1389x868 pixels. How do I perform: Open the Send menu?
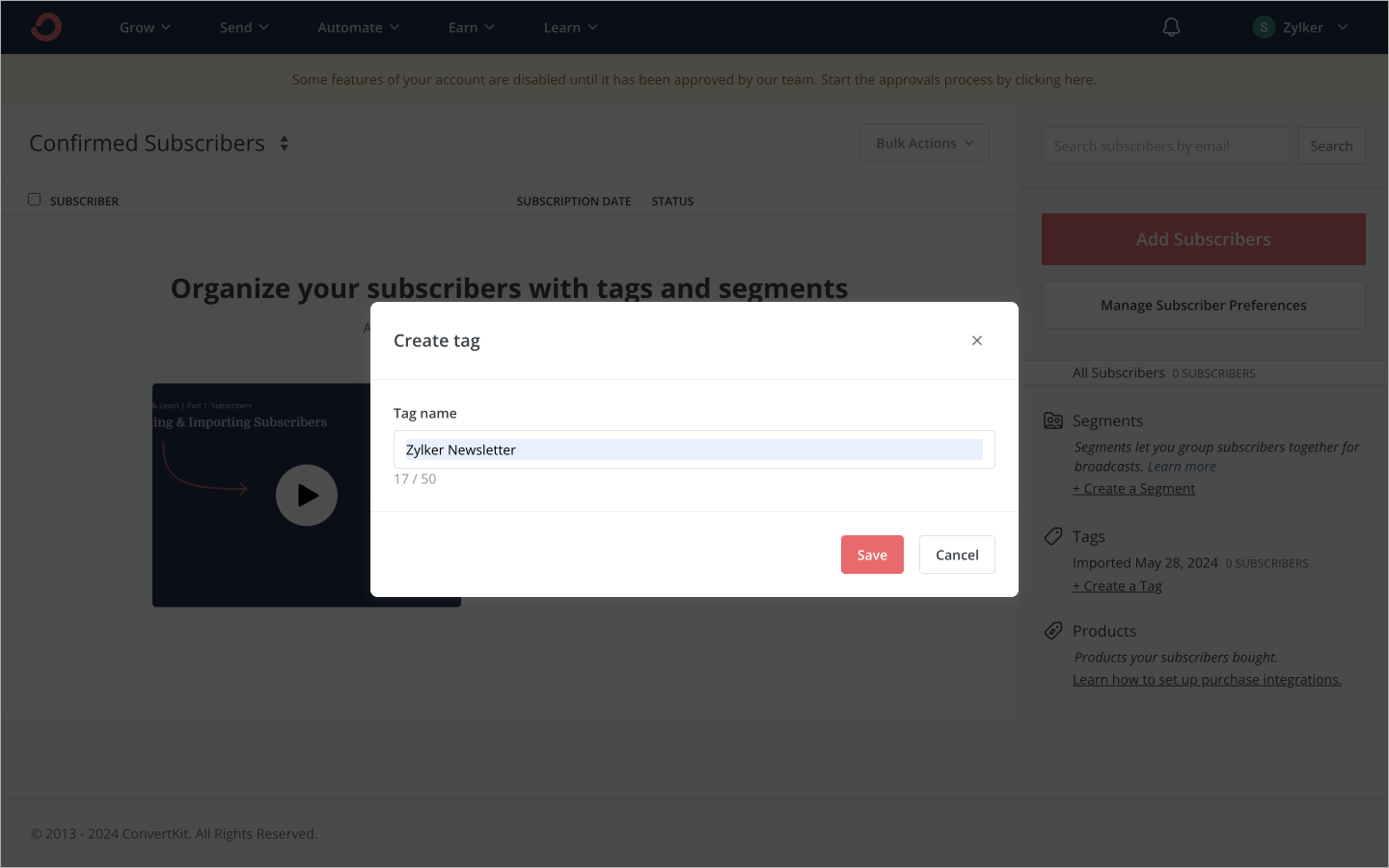(x=244, y=27)
